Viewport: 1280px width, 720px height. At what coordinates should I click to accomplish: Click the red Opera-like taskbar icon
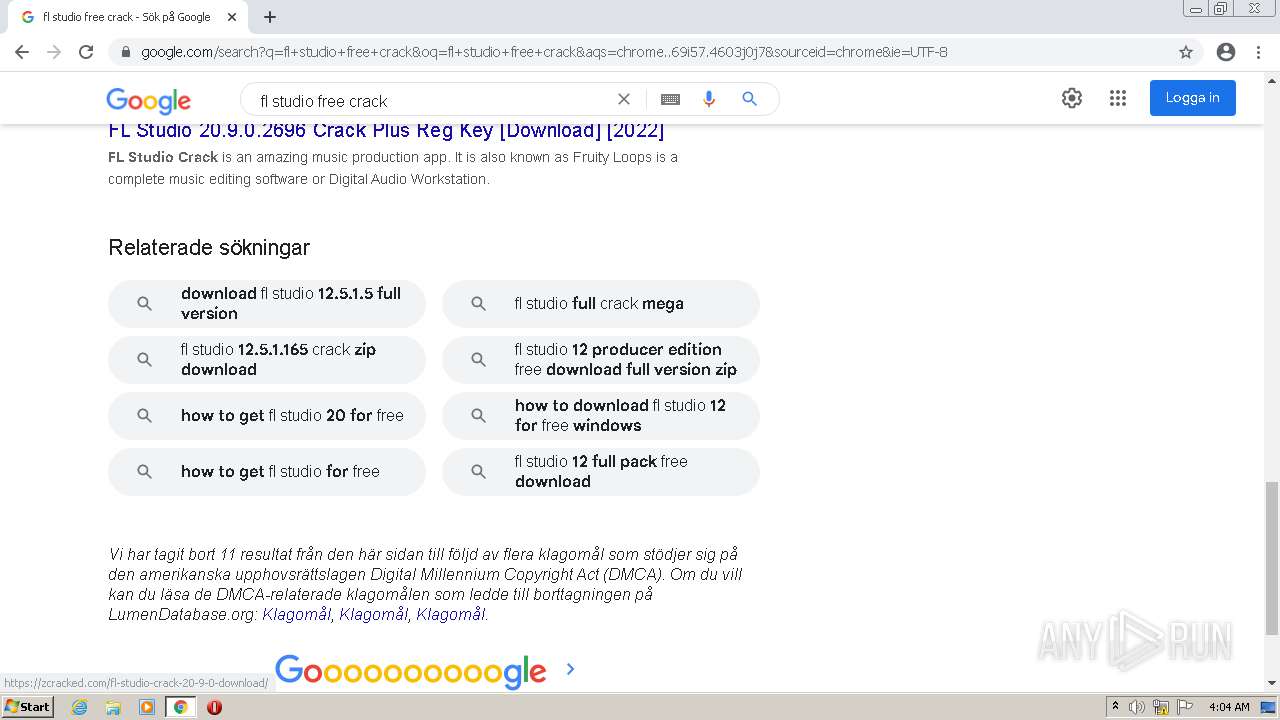point(214,707)
